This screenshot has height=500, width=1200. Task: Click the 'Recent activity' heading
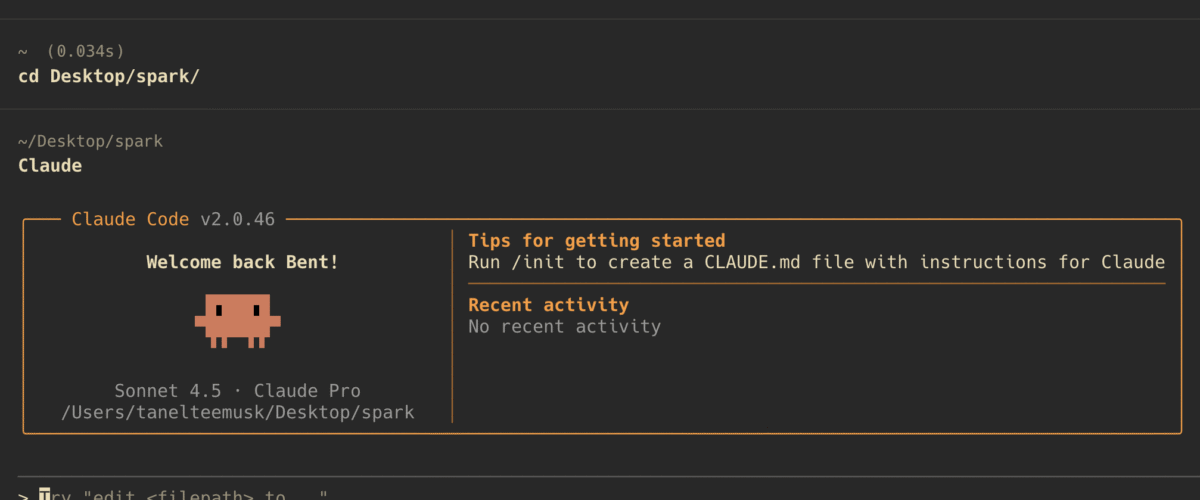pos(548,305)
